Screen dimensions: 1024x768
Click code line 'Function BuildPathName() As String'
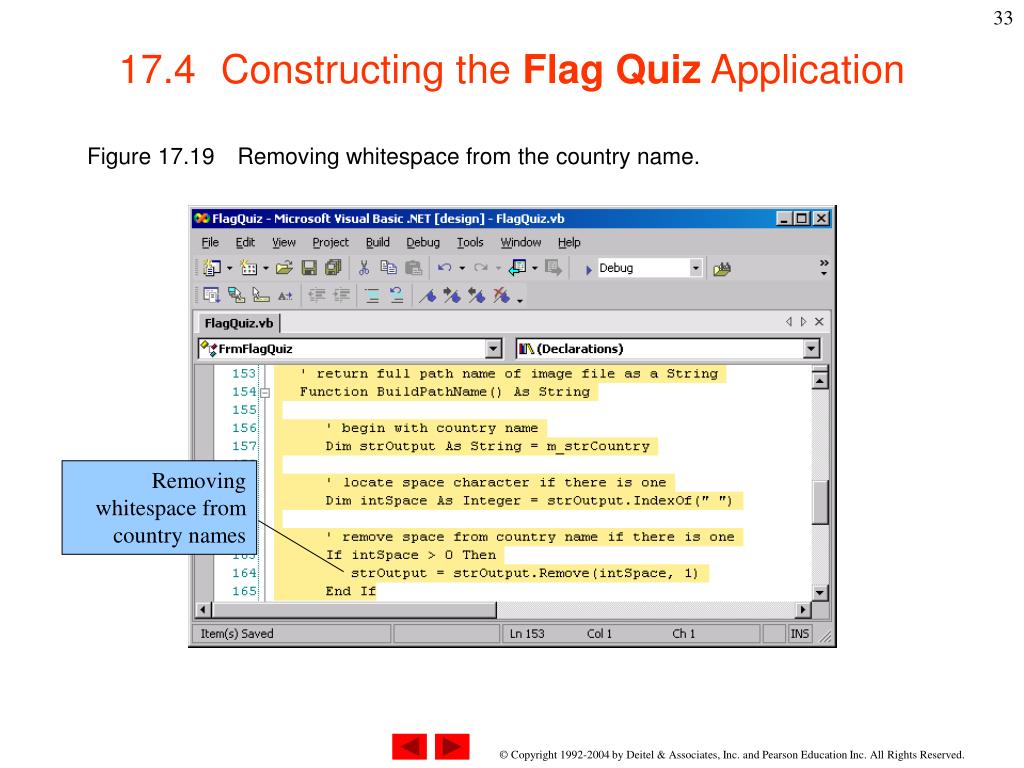[445, 392]
